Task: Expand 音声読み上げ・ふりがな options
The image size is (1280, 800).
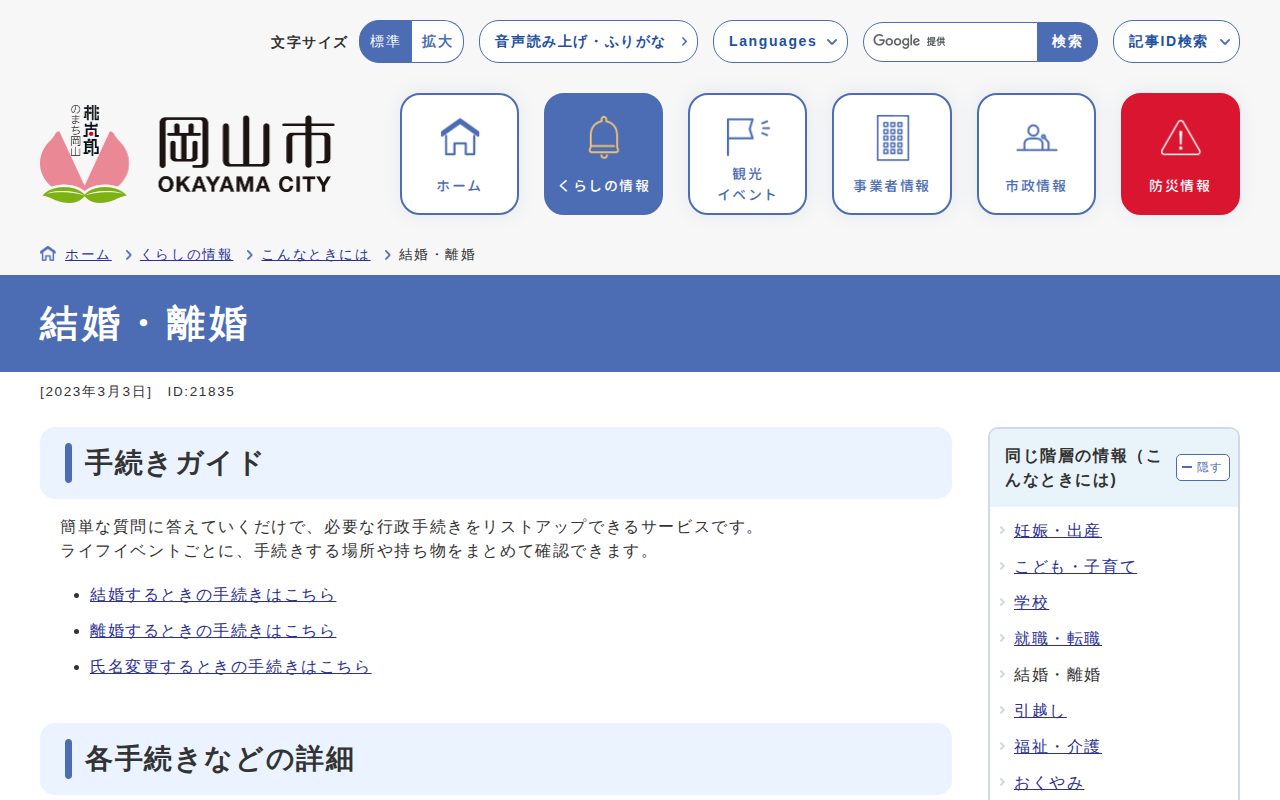Action: pos(588,42)
